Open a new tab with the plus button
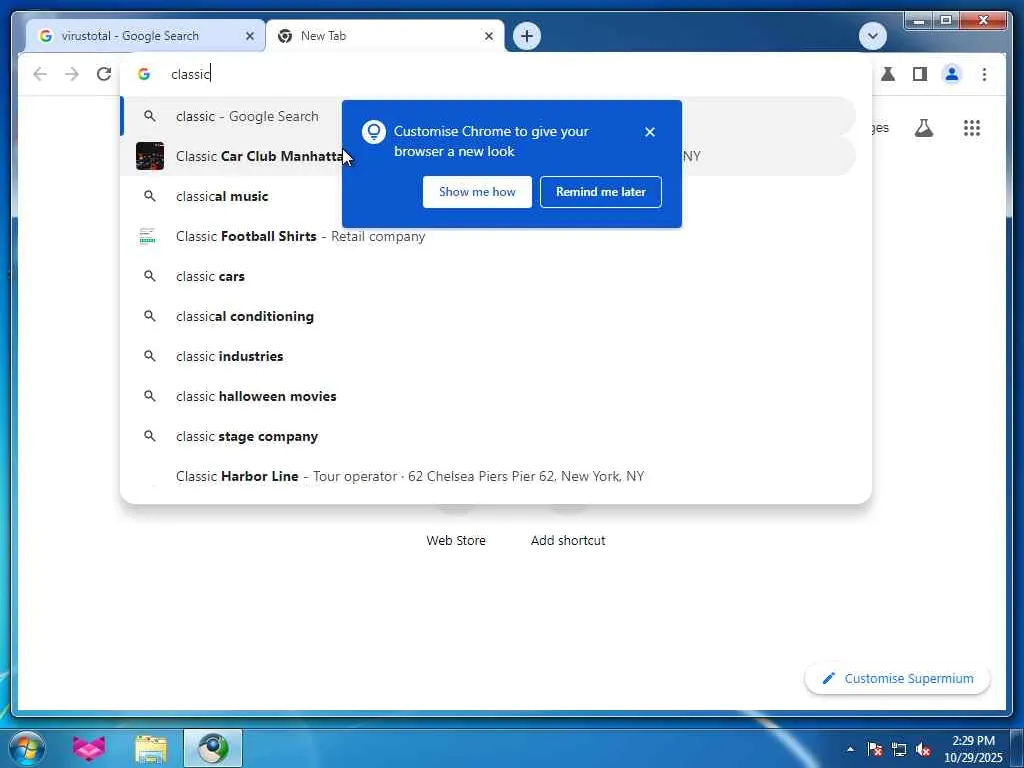Viewport: 1024px width, 768px height. pyautogui.click(x=526, y=35)
